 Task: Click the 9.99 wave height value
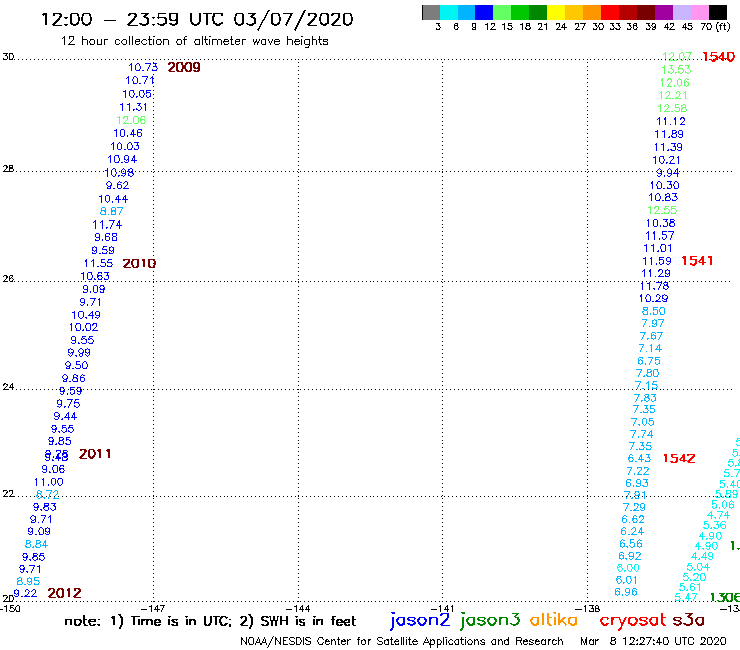click(79, 353)
